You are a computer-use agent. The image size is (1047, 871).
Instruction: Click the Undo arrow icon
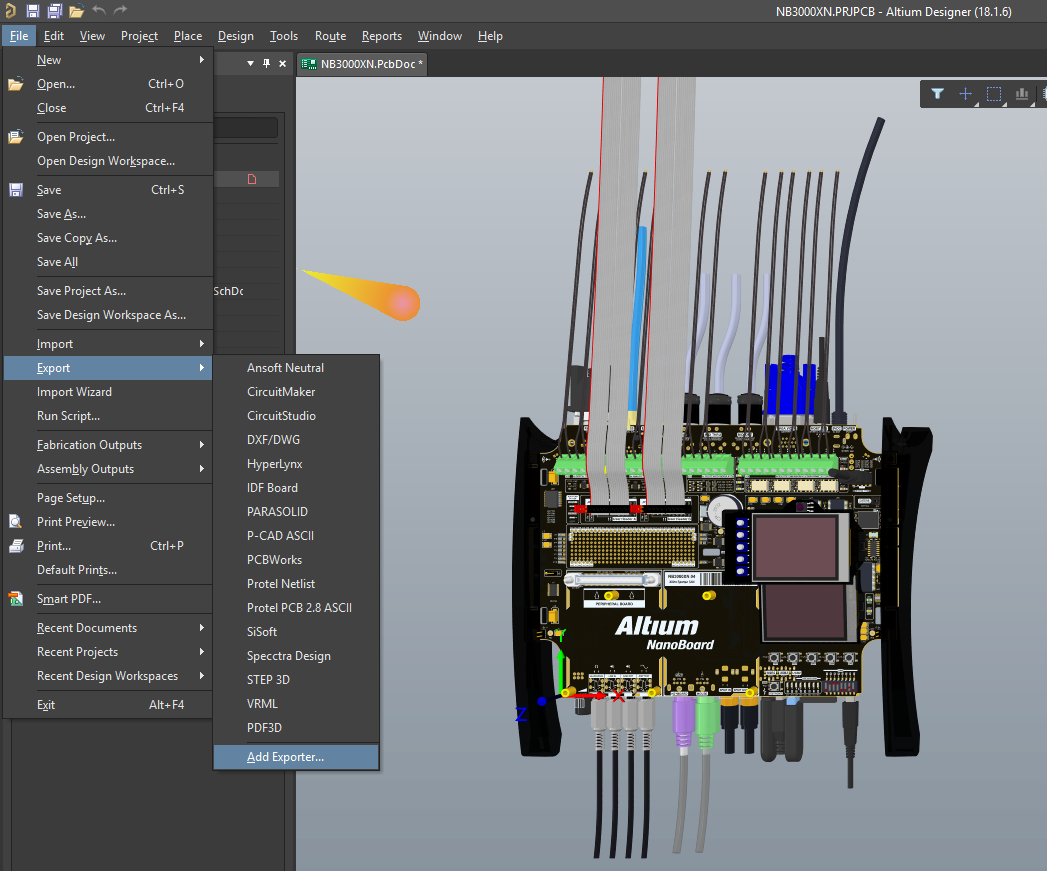click(x=99, y=11)
